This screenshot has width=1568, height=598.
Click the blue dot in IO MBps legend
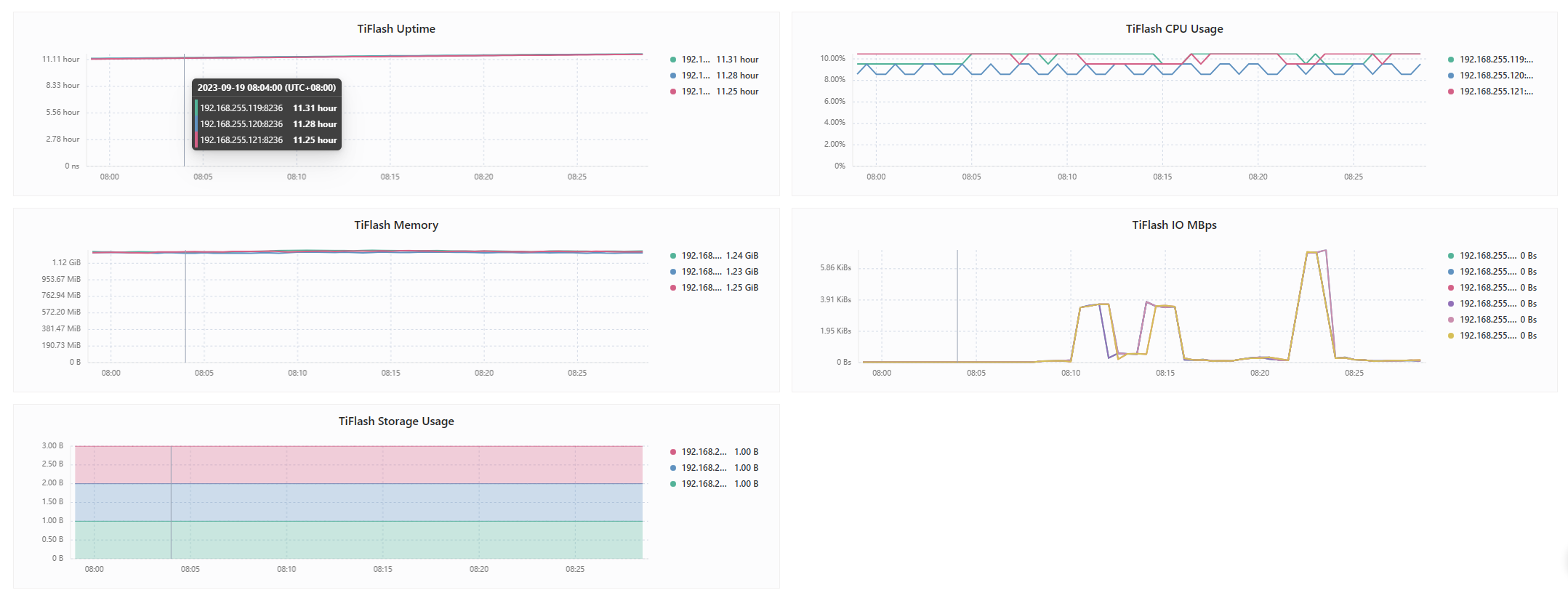pyautogui.click(x=1451, y=272)
